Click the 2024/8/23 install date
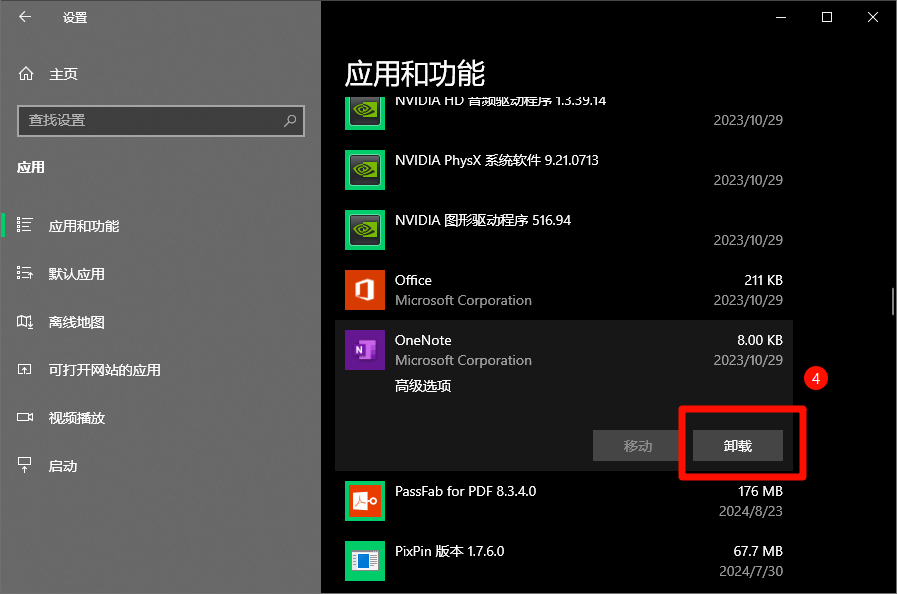Screen dimensions: 897x594 click(x=751, y=511)
